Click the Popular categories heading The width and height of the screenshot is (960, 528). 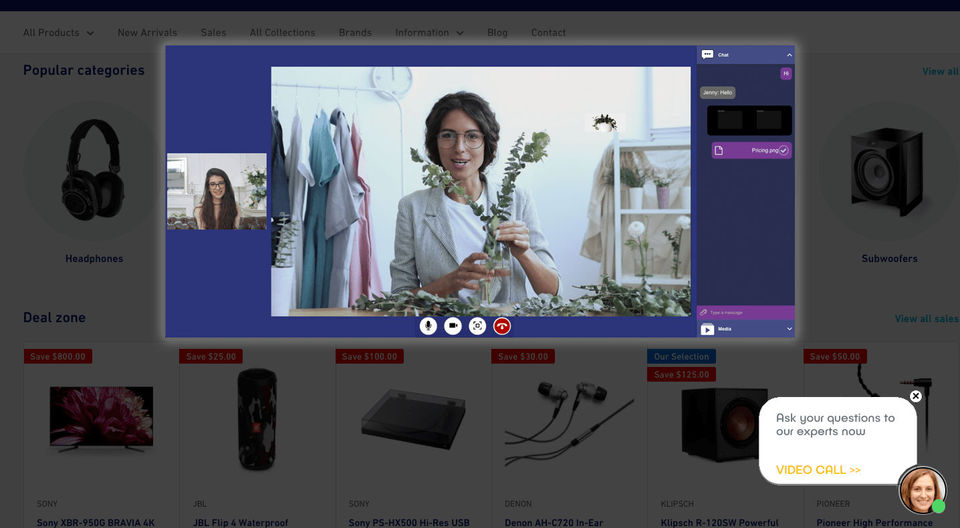click(84, 70)
